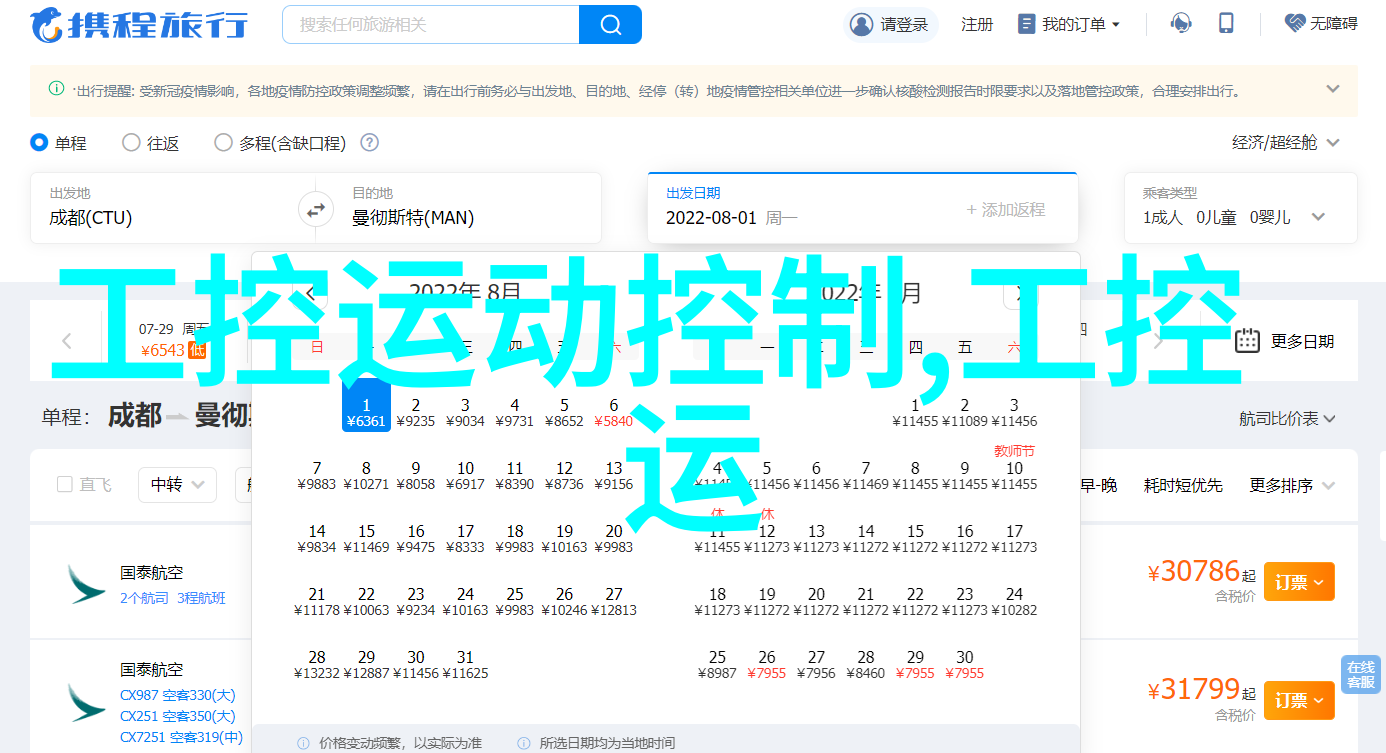1386x753 pixels.
Task: Expand the 经济/超值舱 cabin dropdown
Action: [1285, 143]
